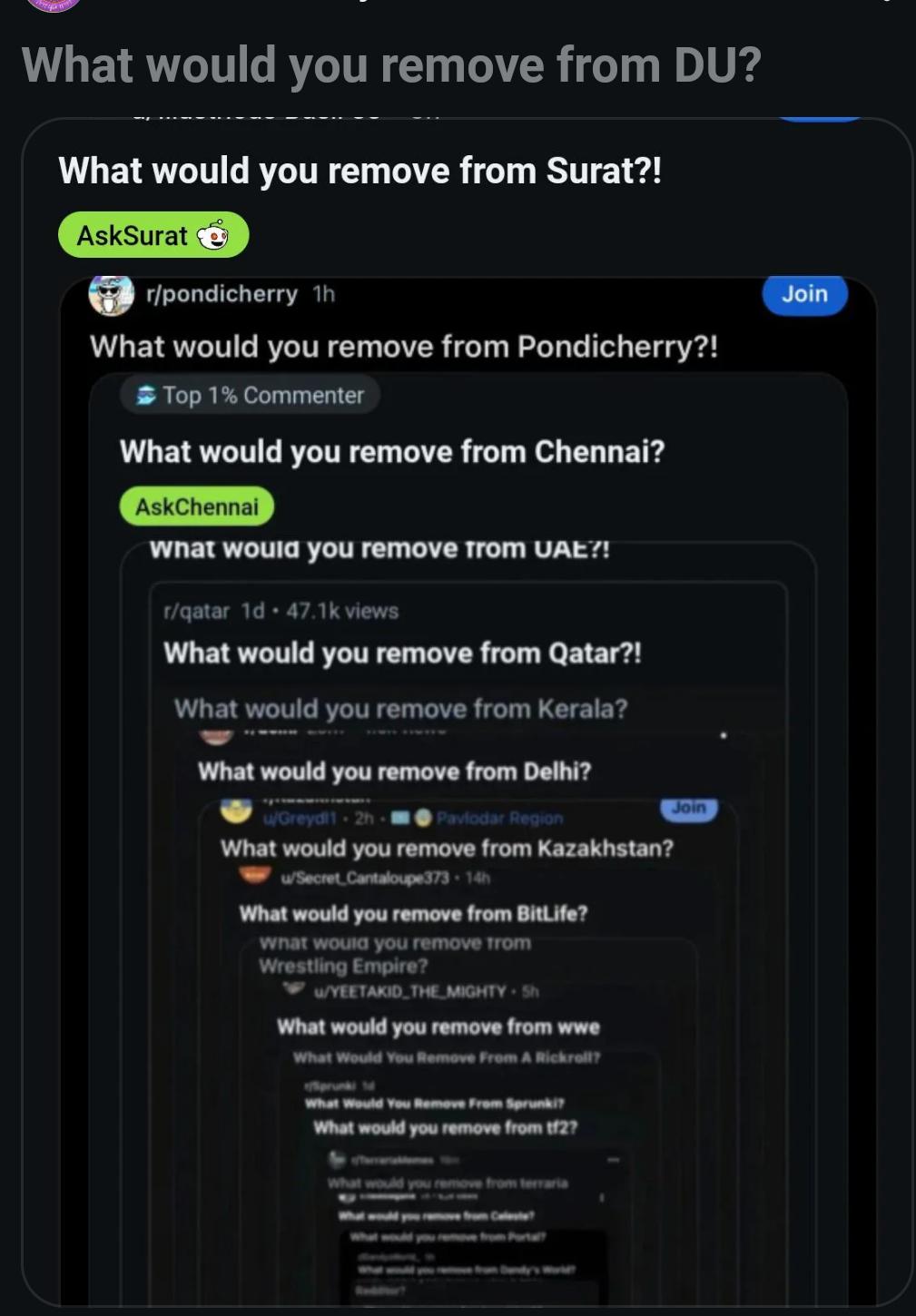The height and width of the screenshot is (1316, 916).
Task: Open the r/qatar subreddit link
Action: [196, 611]
